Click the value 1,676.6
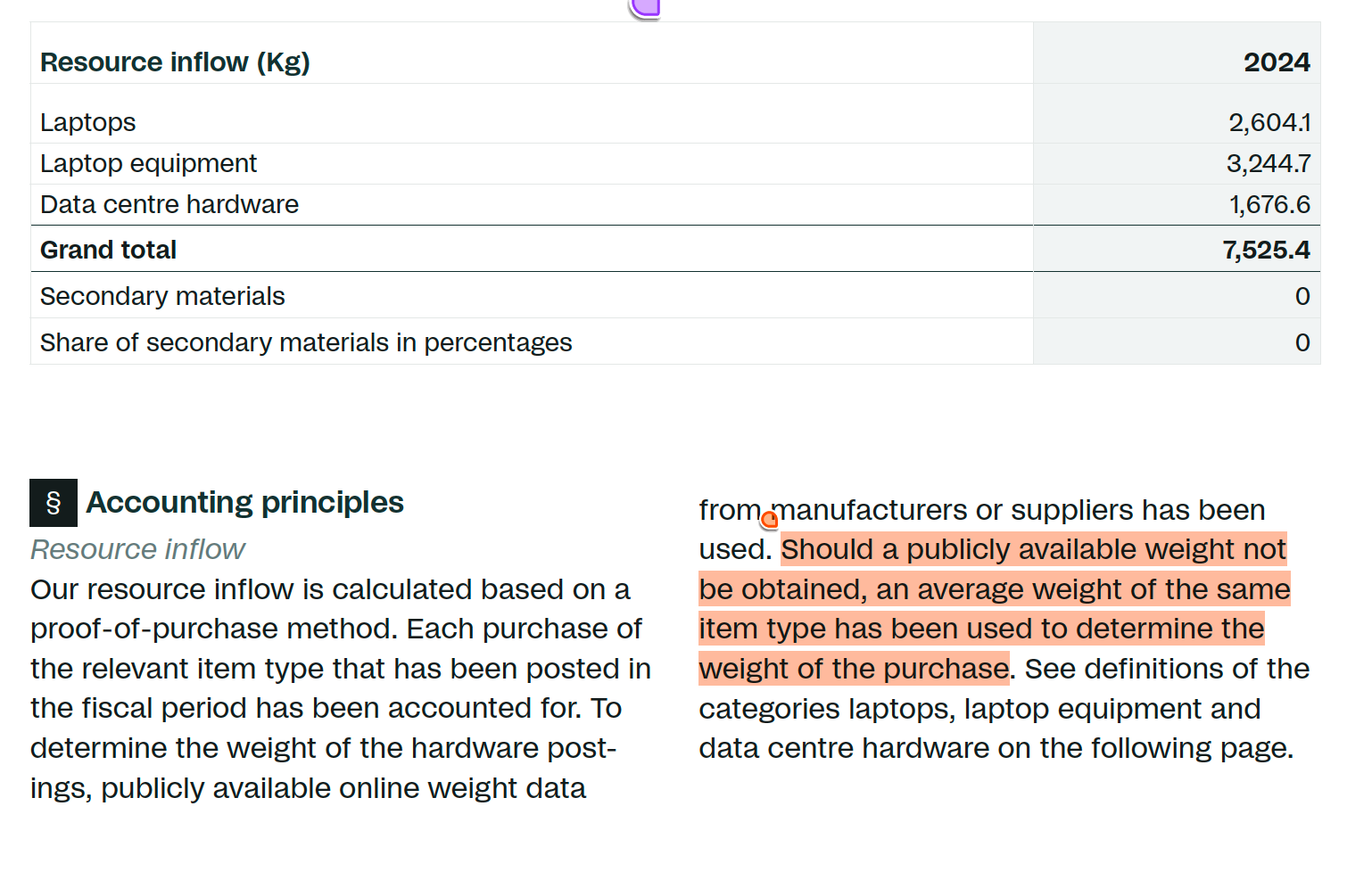This screenshot has height=872, width=1372. [x=1269, y=205]
